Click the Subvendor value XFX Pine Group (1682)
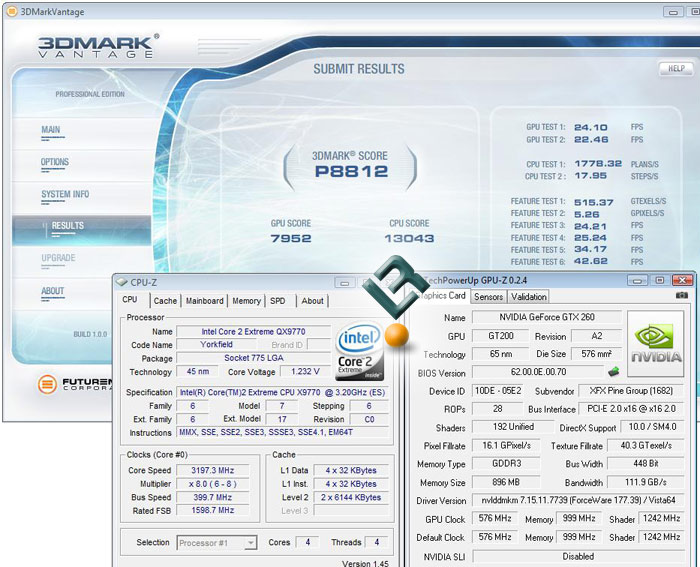The height and width of the screenshot is (567, 700). click(631, 391)
